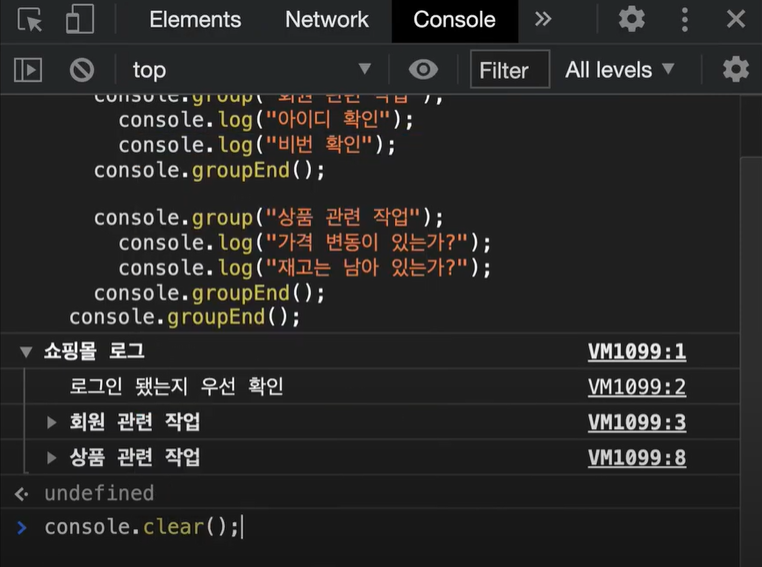Switch to the Network tab
Screen dimensions: 762x567
point(327,20)
